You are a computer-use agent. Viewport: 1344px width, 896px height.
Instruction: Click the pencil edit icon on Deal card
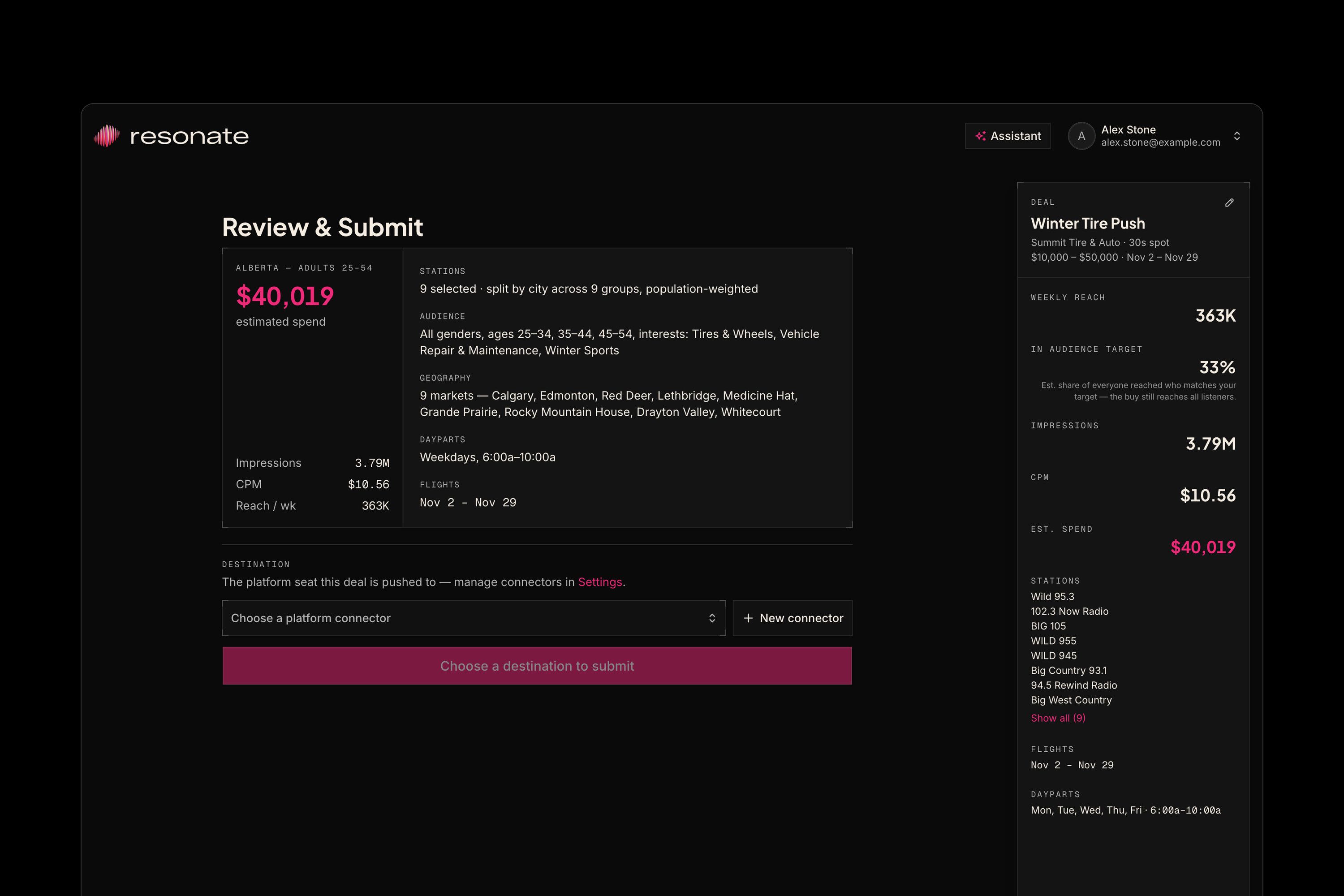pos(1229,203)
